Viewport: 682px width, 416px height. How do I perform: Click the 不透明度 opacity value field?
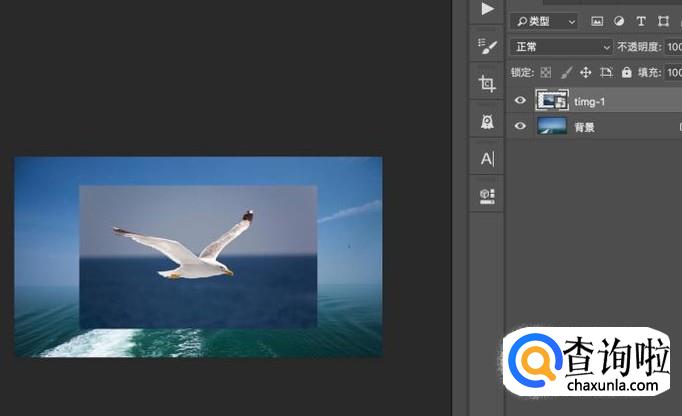click(674, 47)
